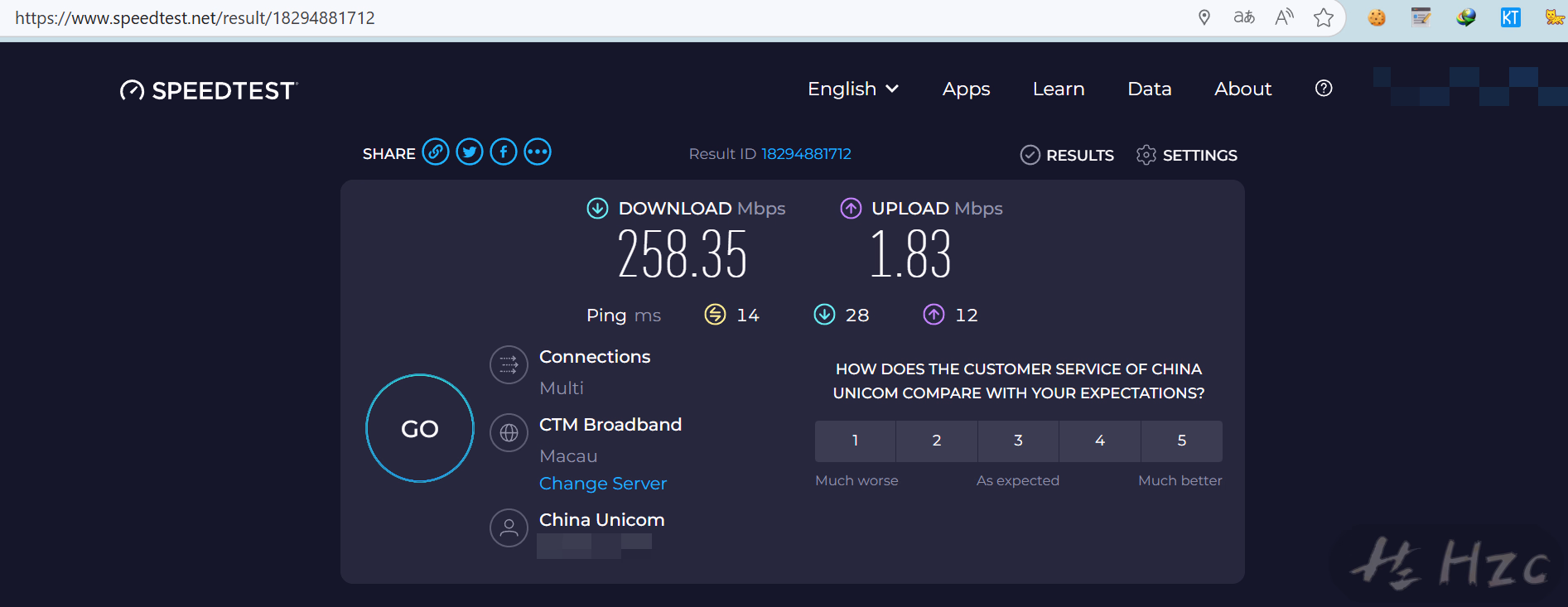
Task: Click the 'As expected' scale caption
Action: point(1018,481)
